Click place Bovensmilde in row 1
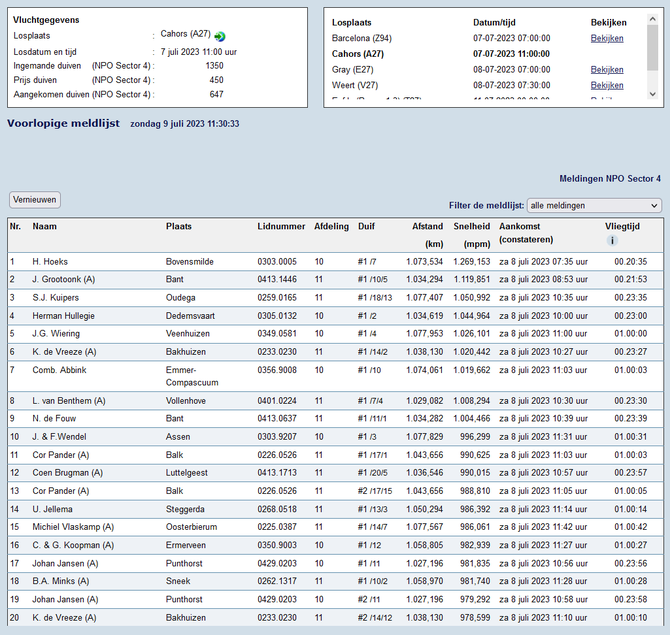This screenshot has width=670, height=635. click(190, 262)
